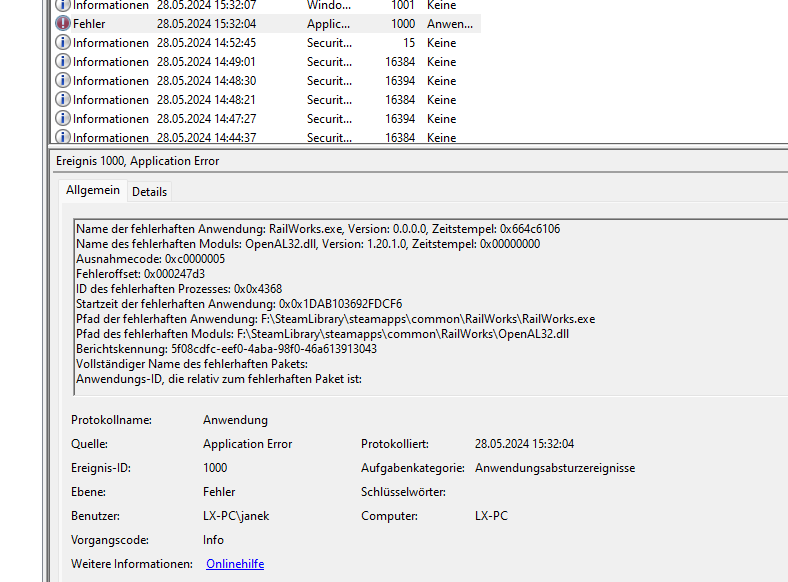This screenshot has width=788, height=582.
Task: Click the 'Ereignis 1000, Application Error' header
Action: tap(138, 161)
